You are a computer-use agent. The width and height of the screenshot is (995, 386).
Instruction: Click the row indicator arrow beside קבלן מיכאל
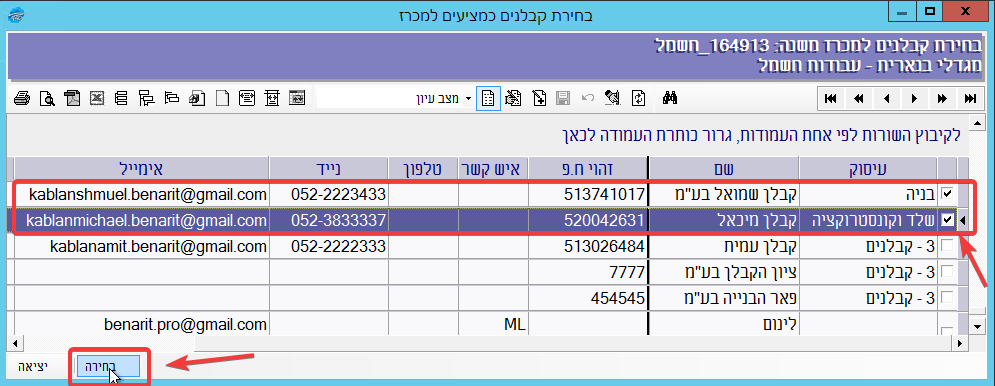962,220
